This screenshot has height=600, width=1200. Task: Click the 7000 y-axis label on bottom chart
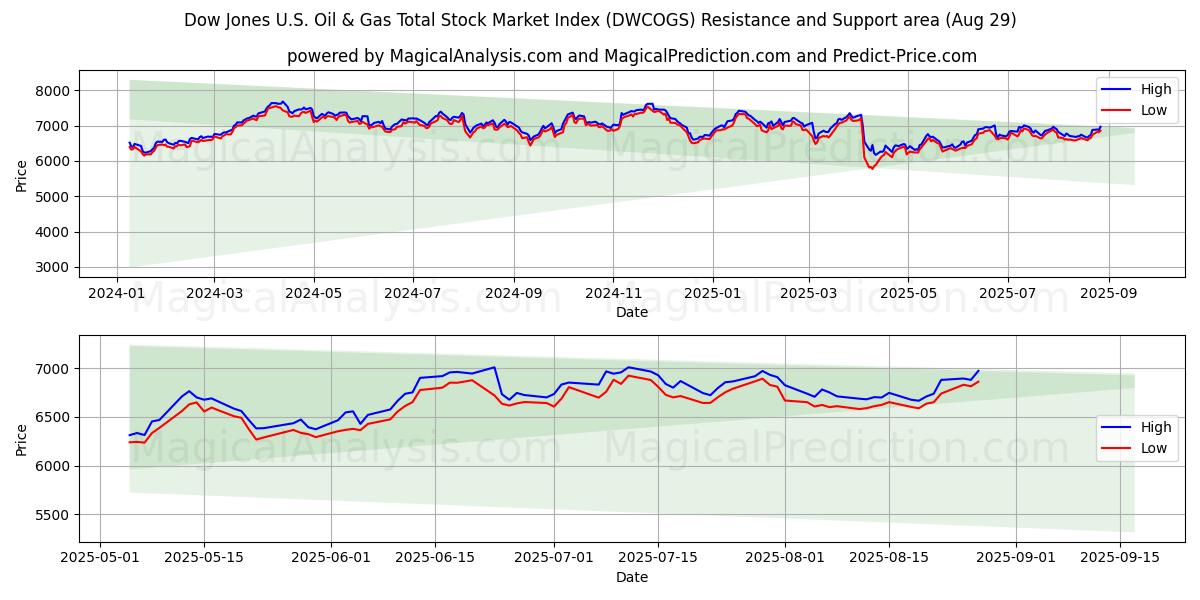(53, 369)
